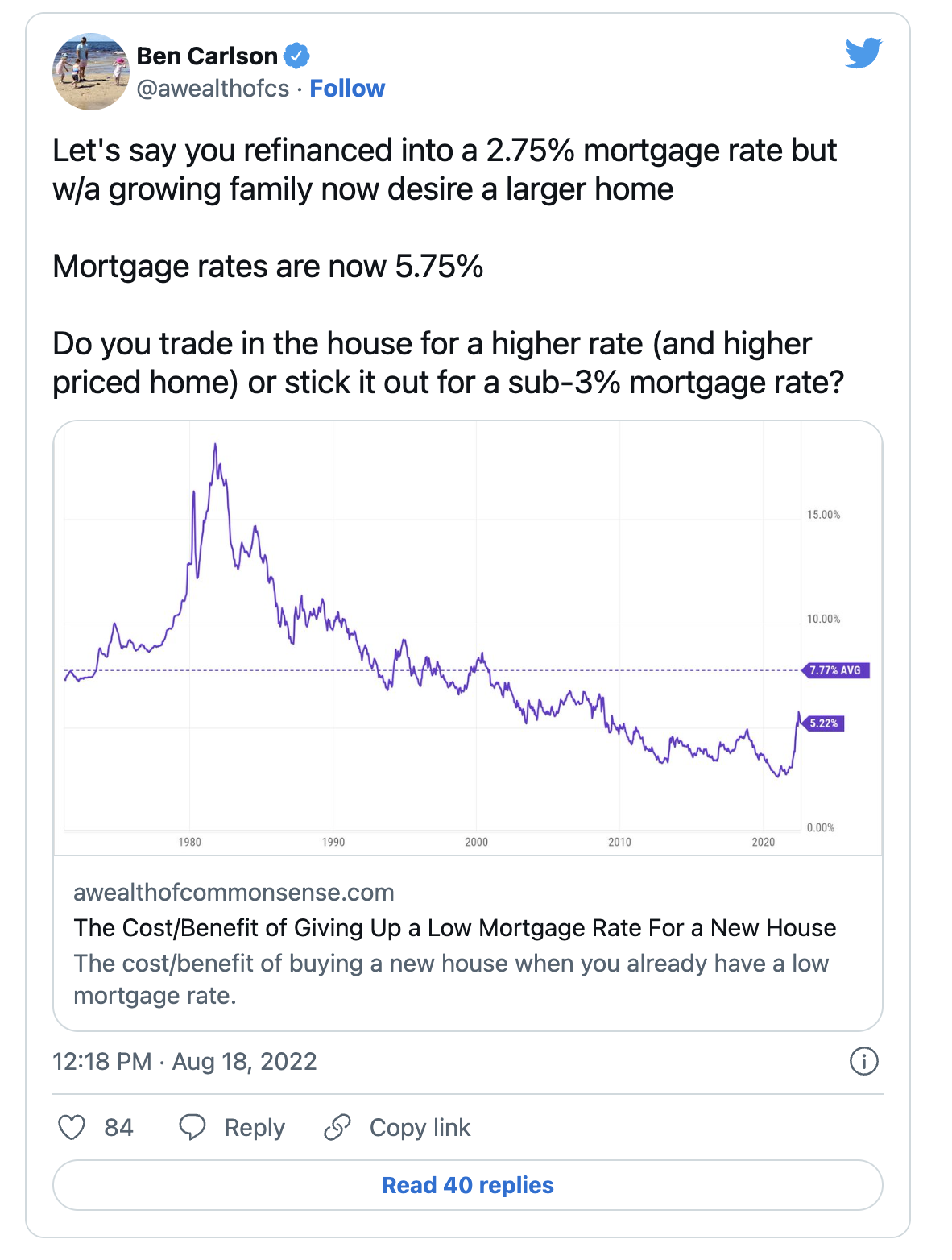Follow the @awealthofcs account
The width and height of the screenshot is (952, 1260).
pos(347,89)
